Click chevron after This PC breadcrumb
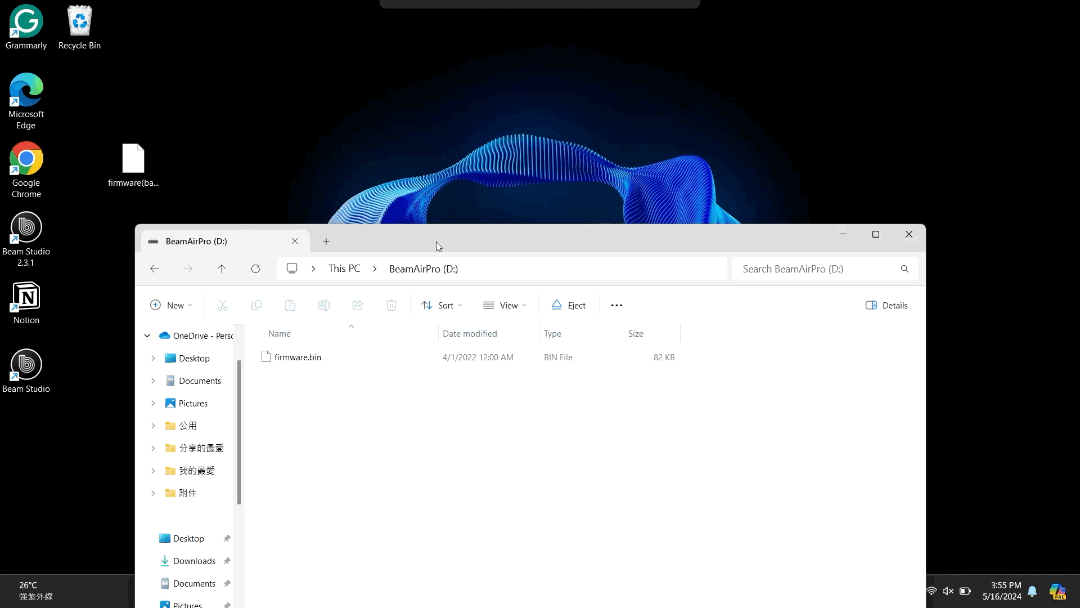Image resolution: width=1080 pixels, height=608 pixels. coord(374,269)
